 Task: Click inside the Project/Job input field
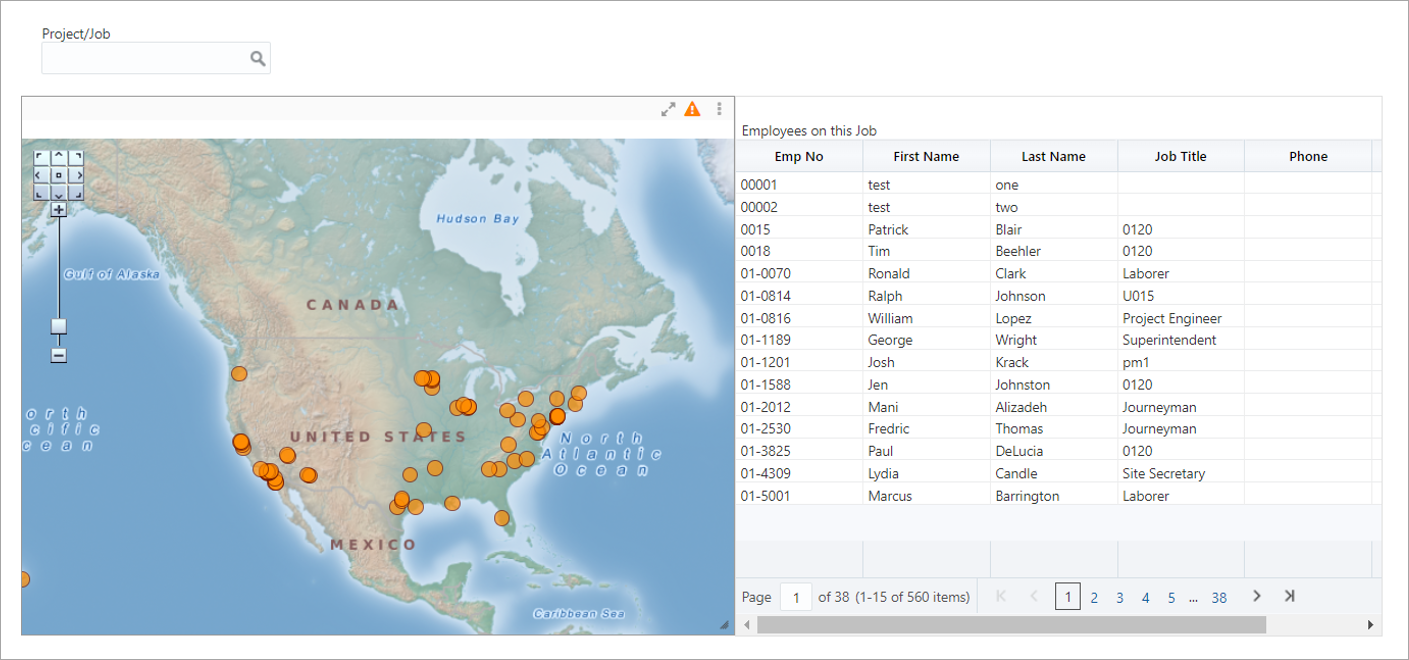point(140,58)
